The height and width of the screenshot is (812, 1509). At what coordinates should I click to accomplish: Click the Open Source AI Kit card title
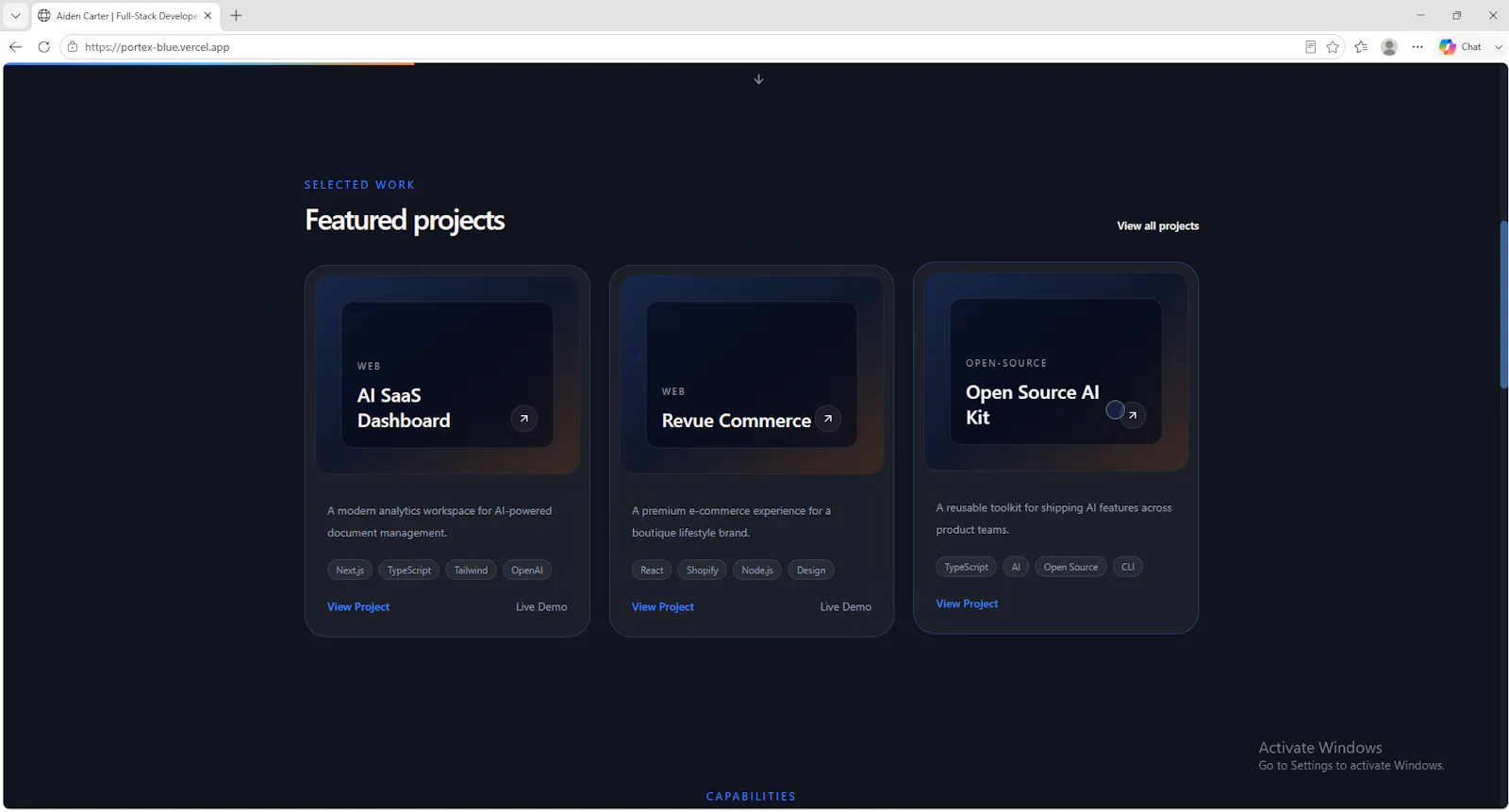[x=1032, y=405]
